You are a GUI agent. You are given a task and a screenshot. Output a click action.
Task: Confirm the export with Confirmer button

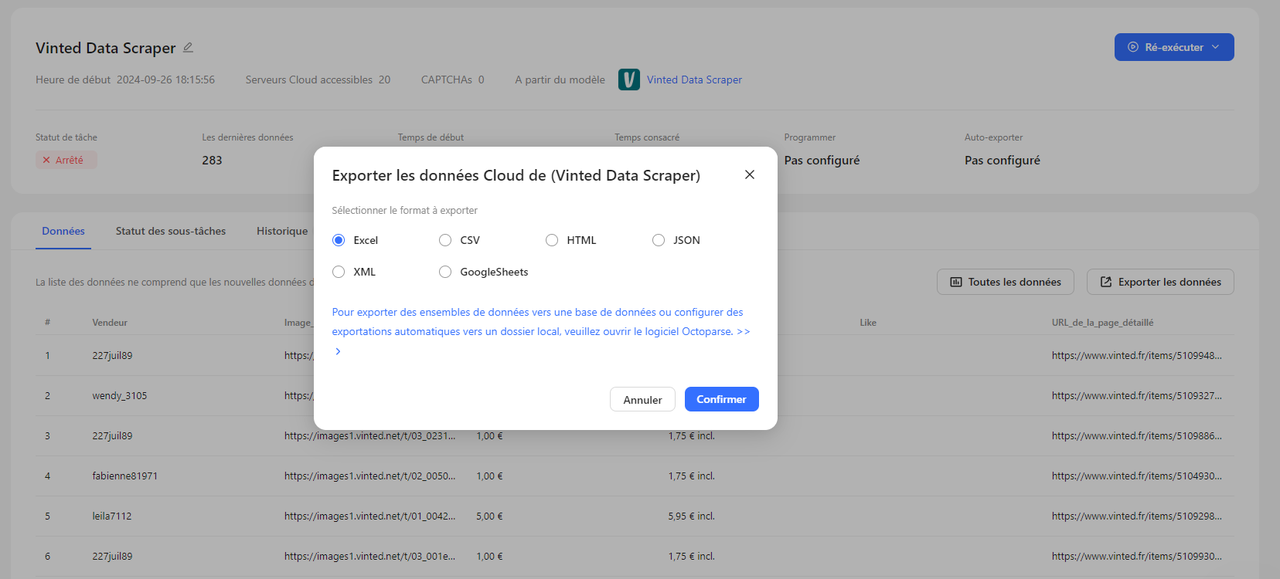(x=721, y=399)
